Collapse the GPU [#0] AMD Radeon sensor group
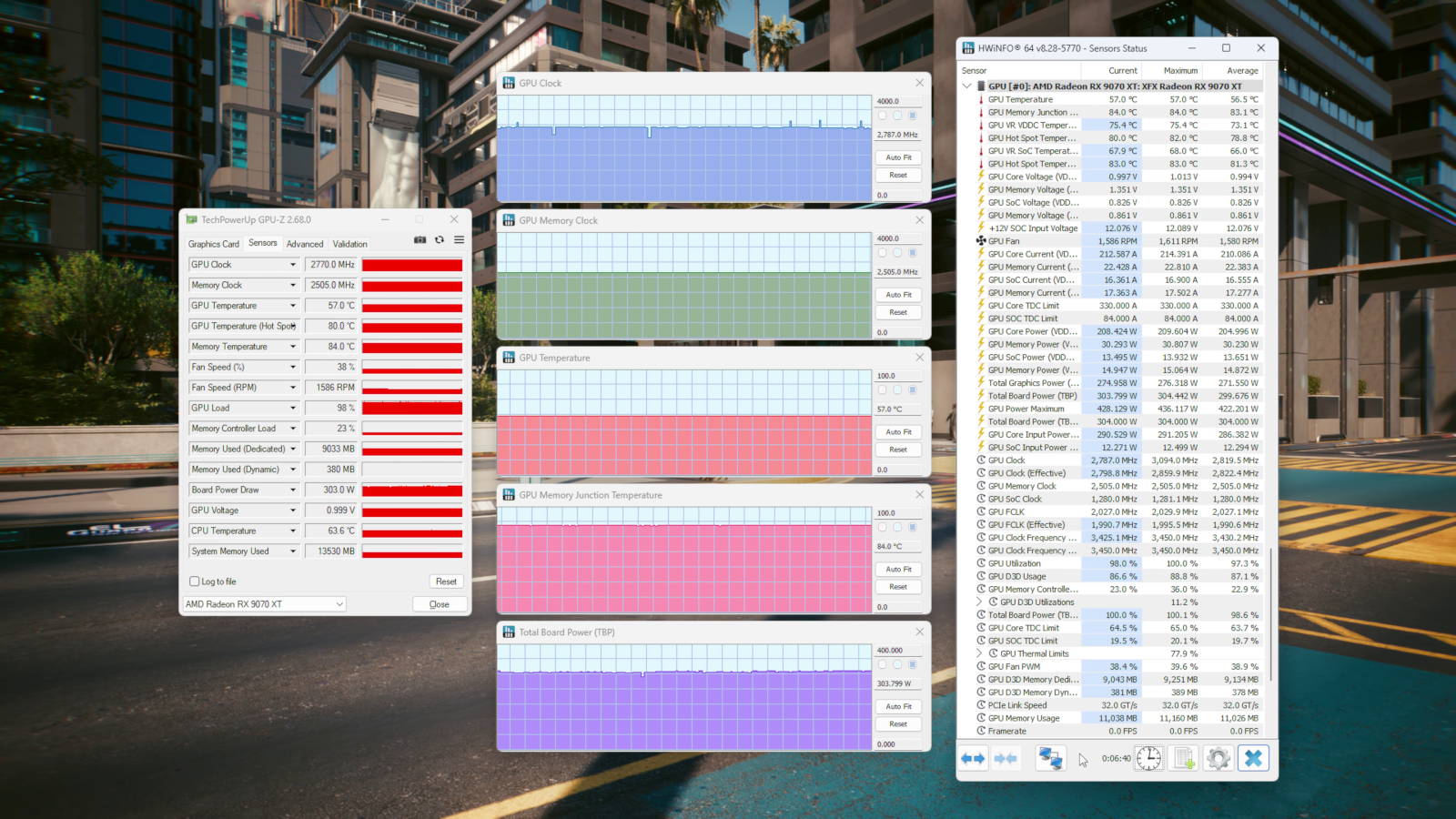This screenshot has width=1456, height=819. point(966,86)
